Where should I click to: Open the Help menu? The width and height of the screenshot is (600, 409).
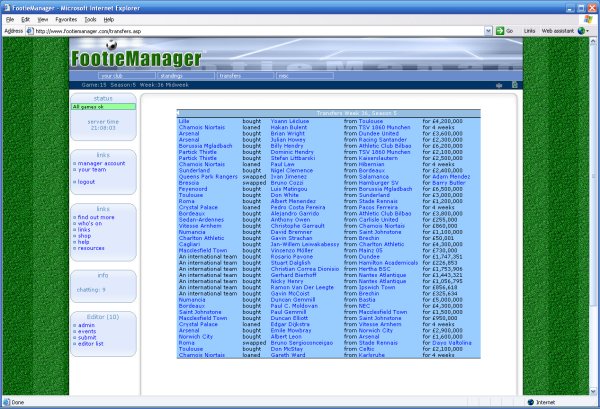(x=109, y=20)
